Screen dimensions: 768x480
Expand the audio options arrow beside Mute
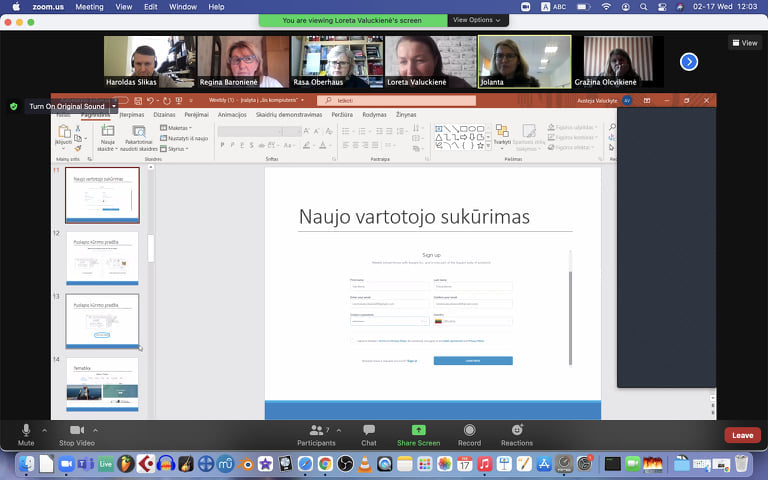click(x=45, y=430)
